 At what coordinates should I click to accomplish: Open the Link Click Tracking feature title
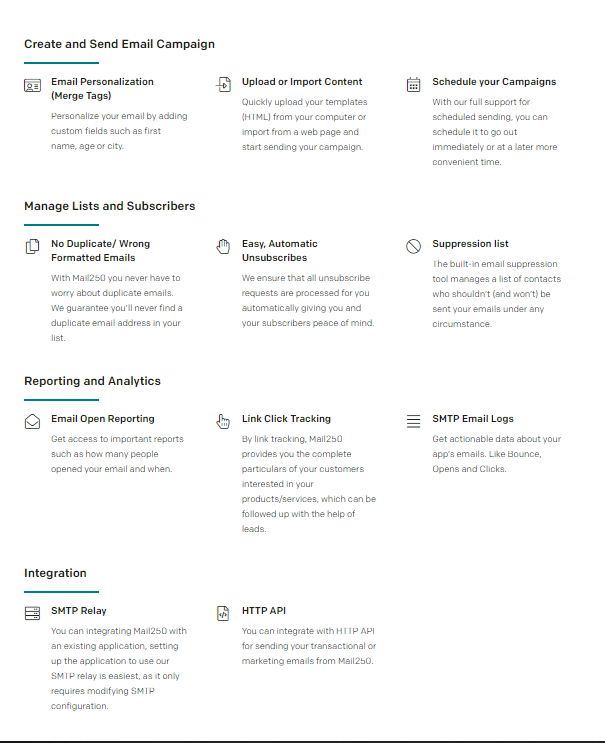point(286,419)
